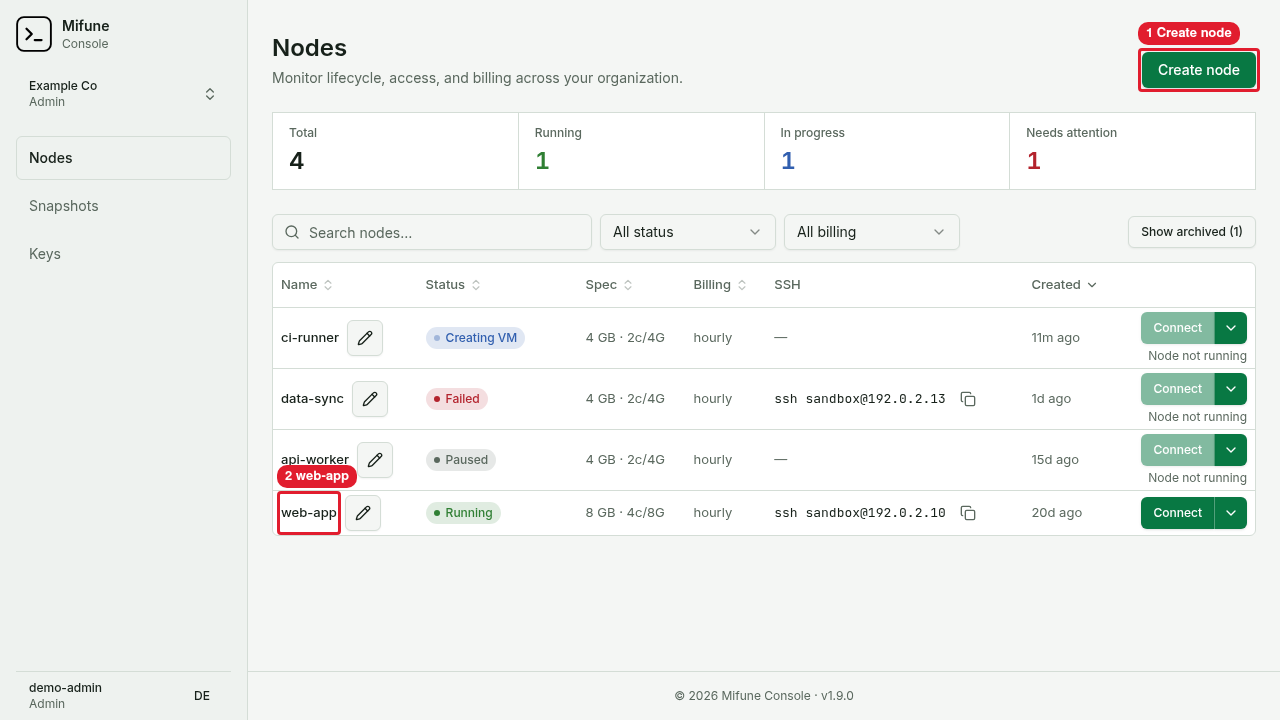Viewport: 1280px width, 720px height.
Task: Click Connect for the data-sync node
Action: pyautogui.click(x=1177, y=389)
